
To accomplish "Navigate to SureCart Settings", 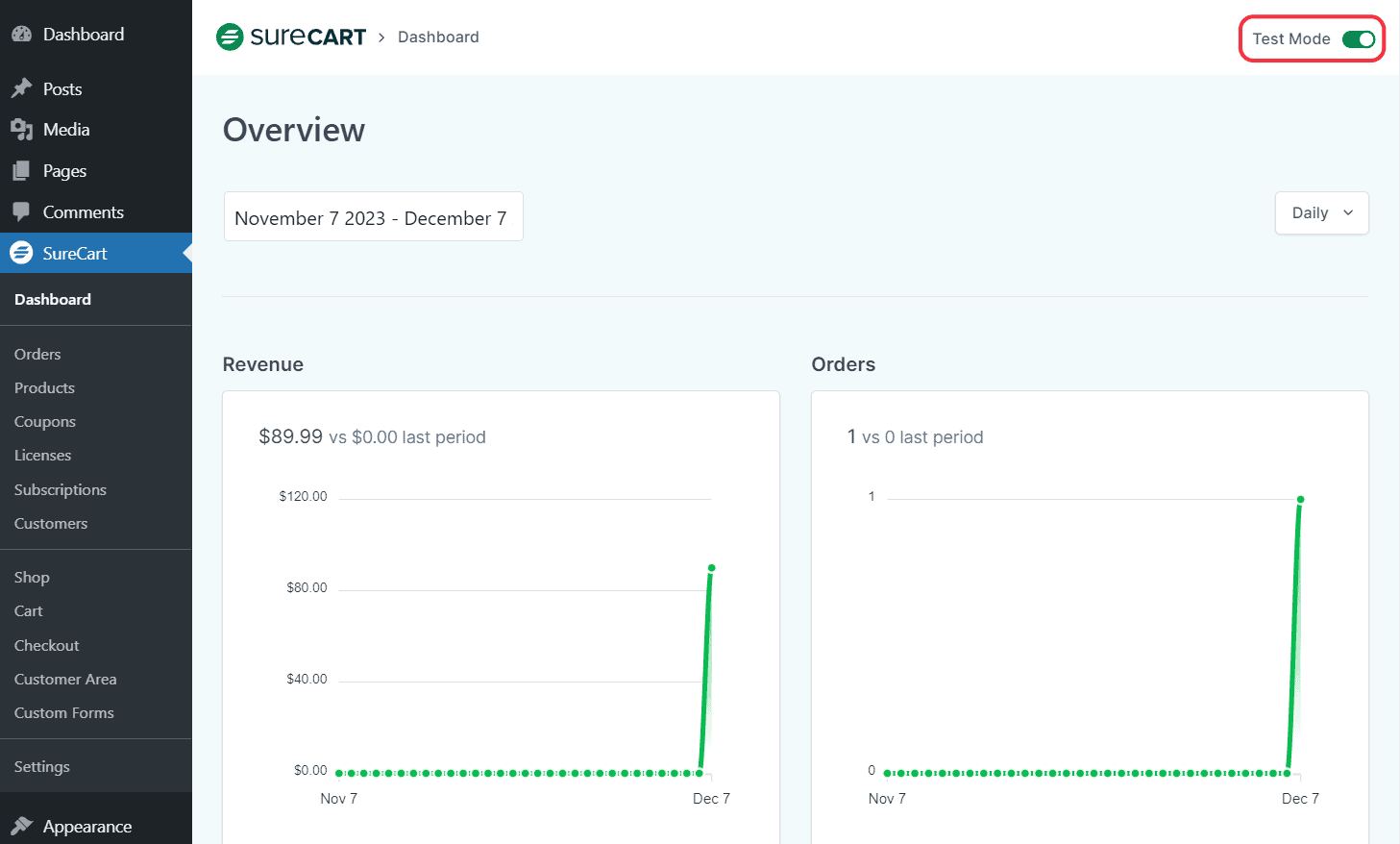I will [x=41, y=766].
